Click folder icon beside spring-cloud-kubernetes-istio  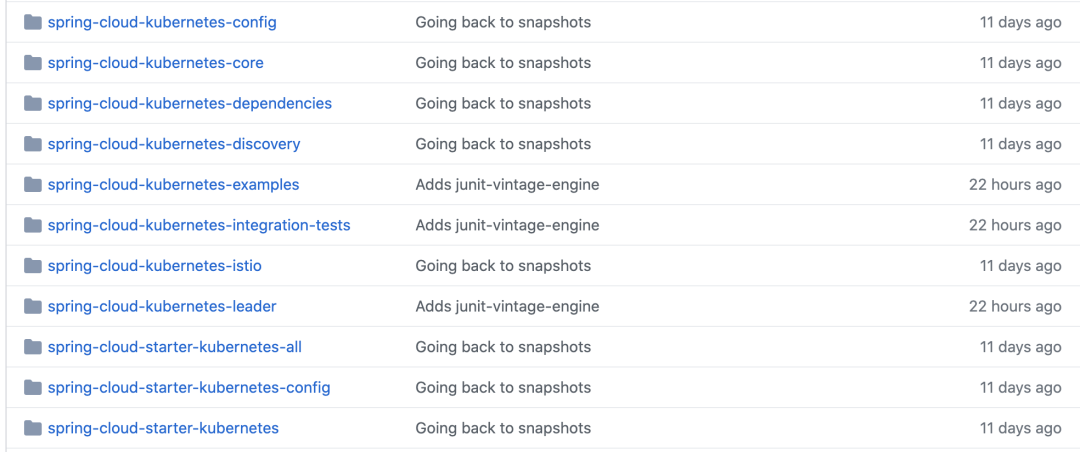click(x=33, y=266)
